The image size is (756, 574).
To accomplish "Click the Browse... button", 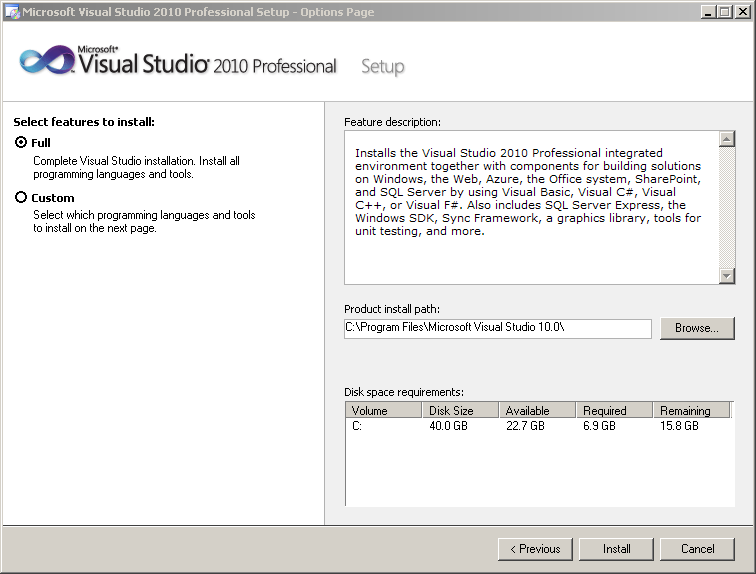I will [x=697, y=328].
